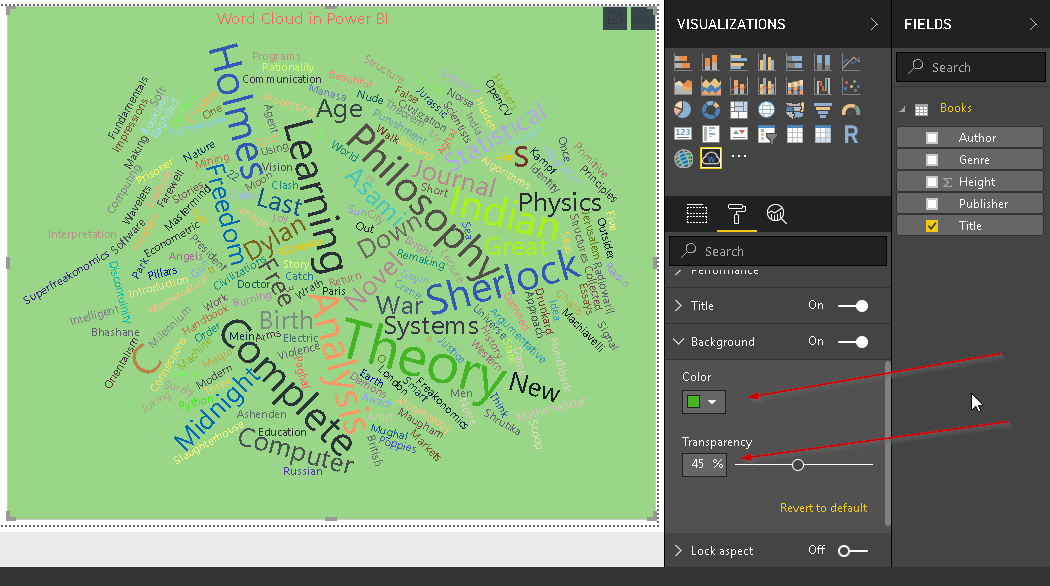This screenshot has height=586, width=1050.
Task: Select the 100% stacked column chart visual
Action: (823, 62)
